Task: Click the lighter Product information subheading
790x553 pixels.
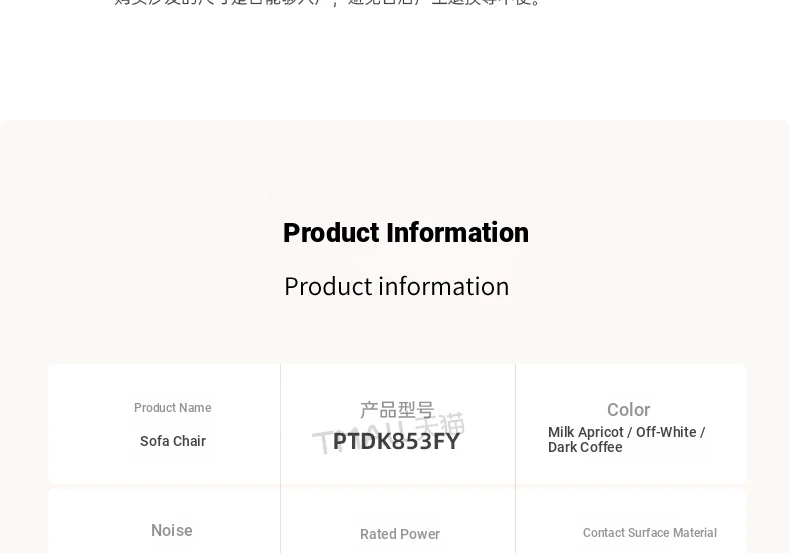Action: 397,287
